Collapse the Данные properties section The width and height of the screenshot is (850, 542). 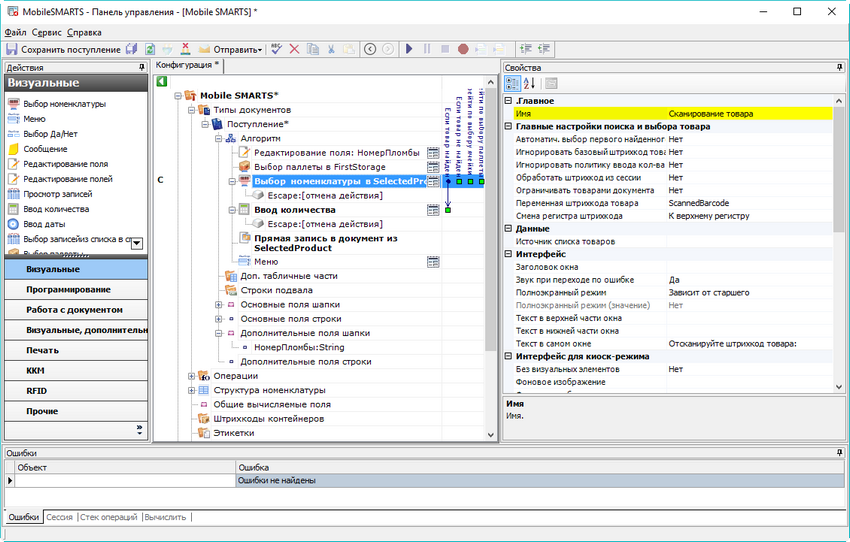coord(508,228)
